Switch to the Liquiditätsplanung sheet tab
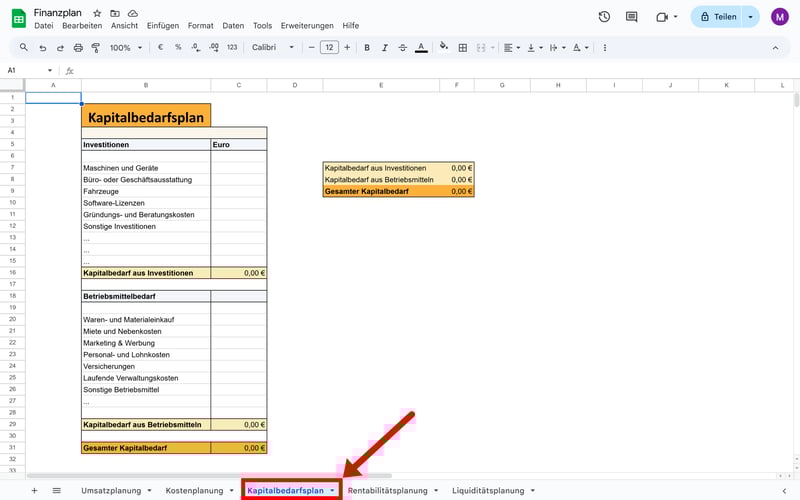The image size is (800, 500). 487,491
